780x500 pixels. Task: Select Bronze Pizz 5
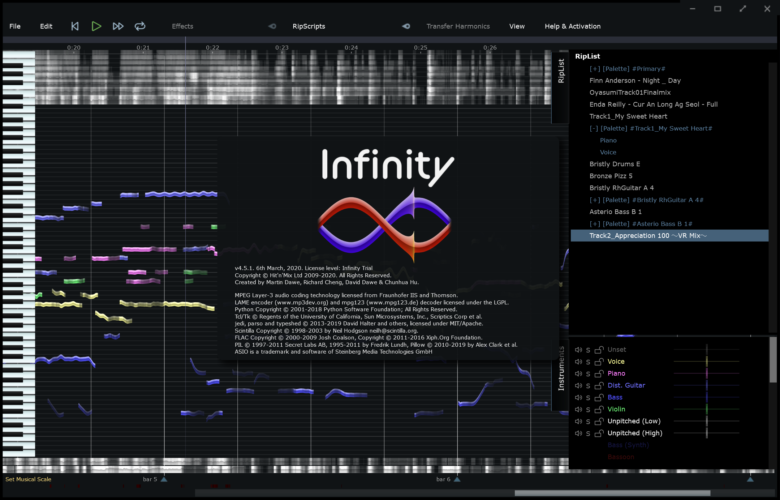pos(611,176)
